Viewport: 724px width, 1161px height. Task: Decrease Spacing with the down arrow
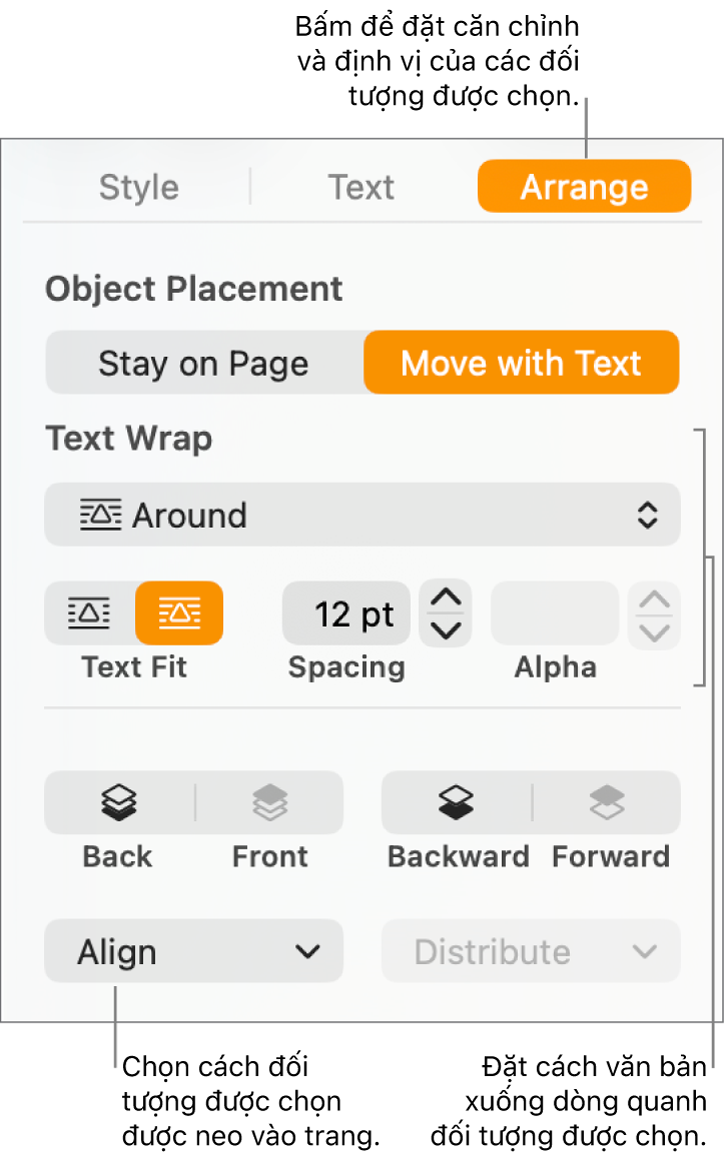coord(445,630)
